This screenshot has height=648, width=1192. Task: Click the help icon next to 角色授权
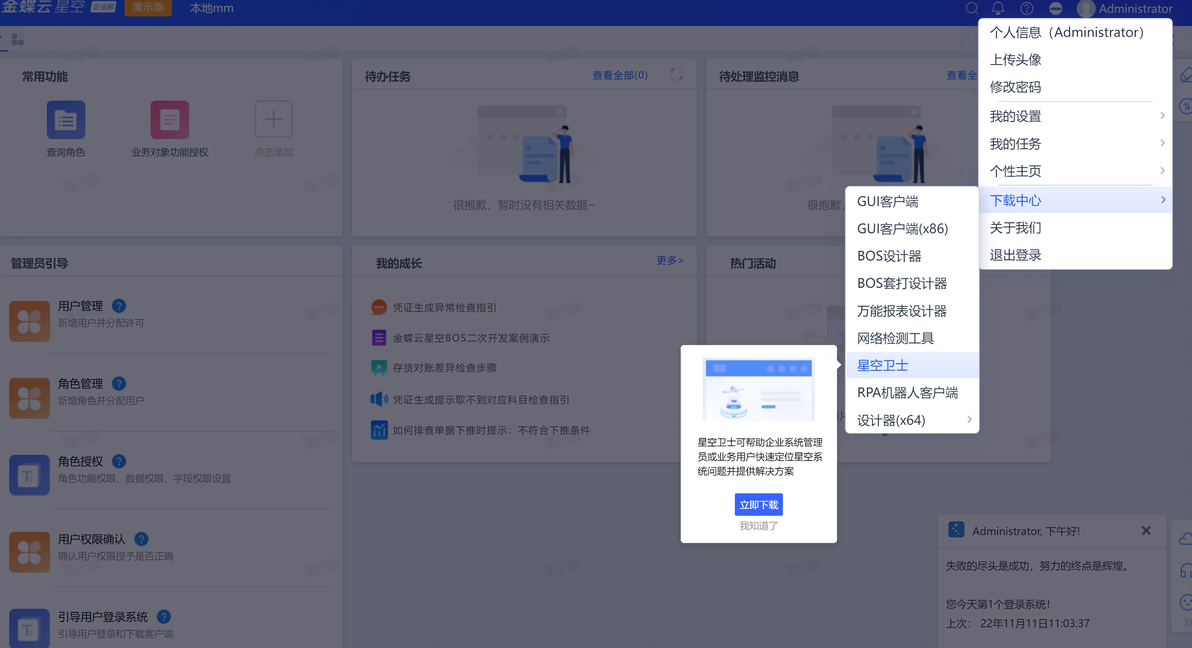pos(119,461)
